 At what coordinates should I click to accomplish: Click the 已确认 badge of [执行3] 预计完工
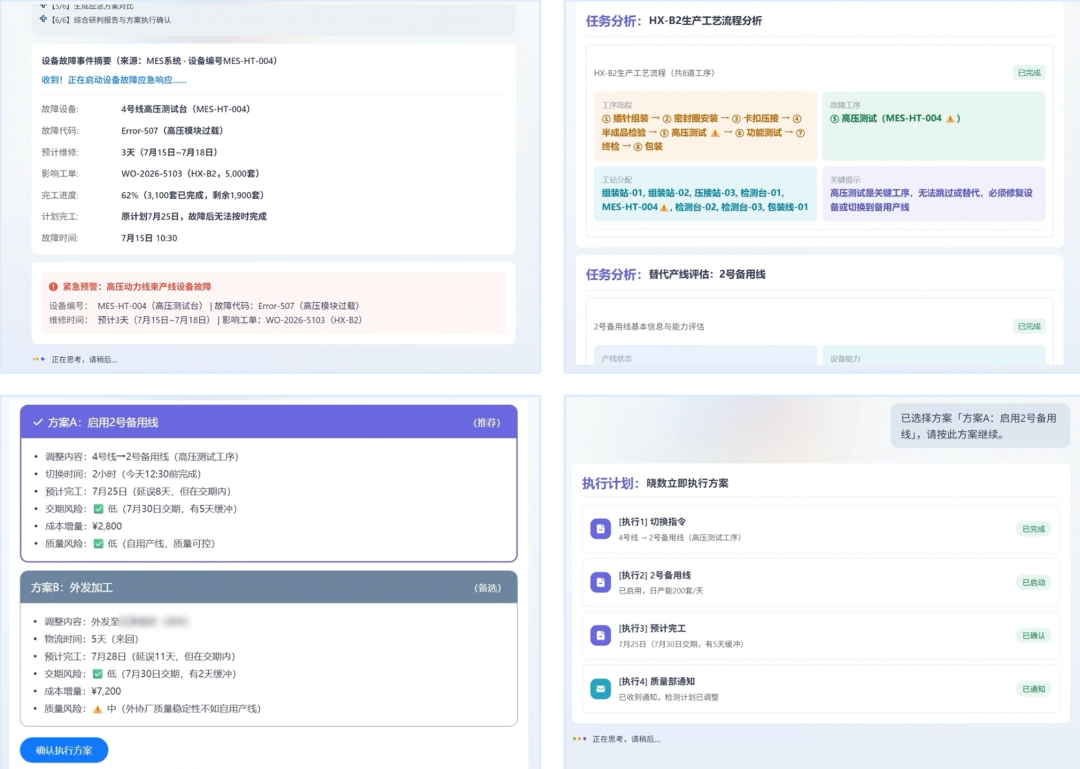tap(1033, 635)
